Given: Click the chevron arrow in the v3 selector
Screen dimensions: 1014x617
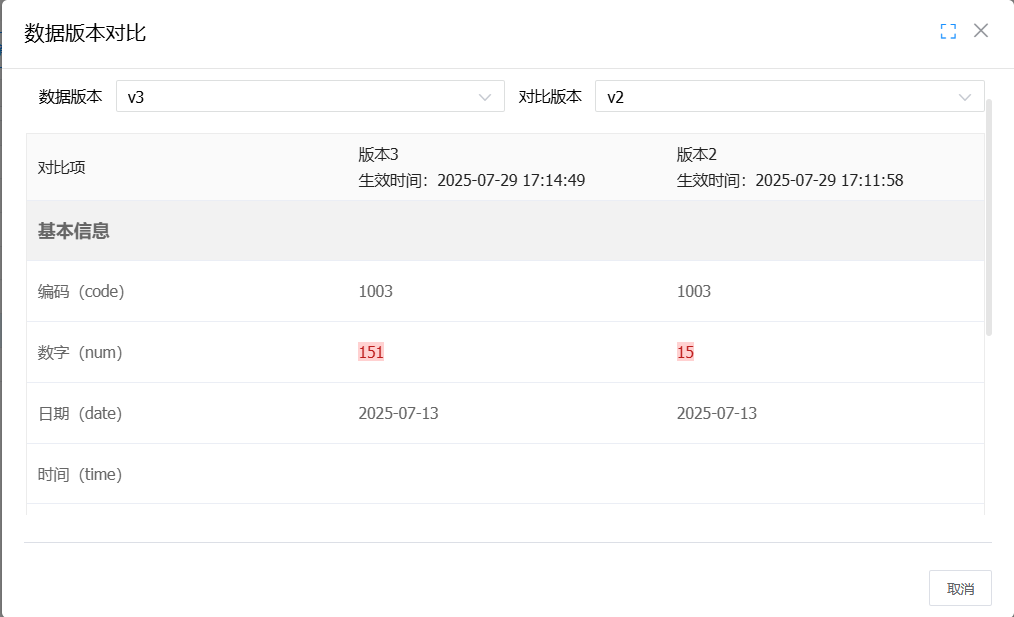Looking at the screenshot, I should [485, 97].
